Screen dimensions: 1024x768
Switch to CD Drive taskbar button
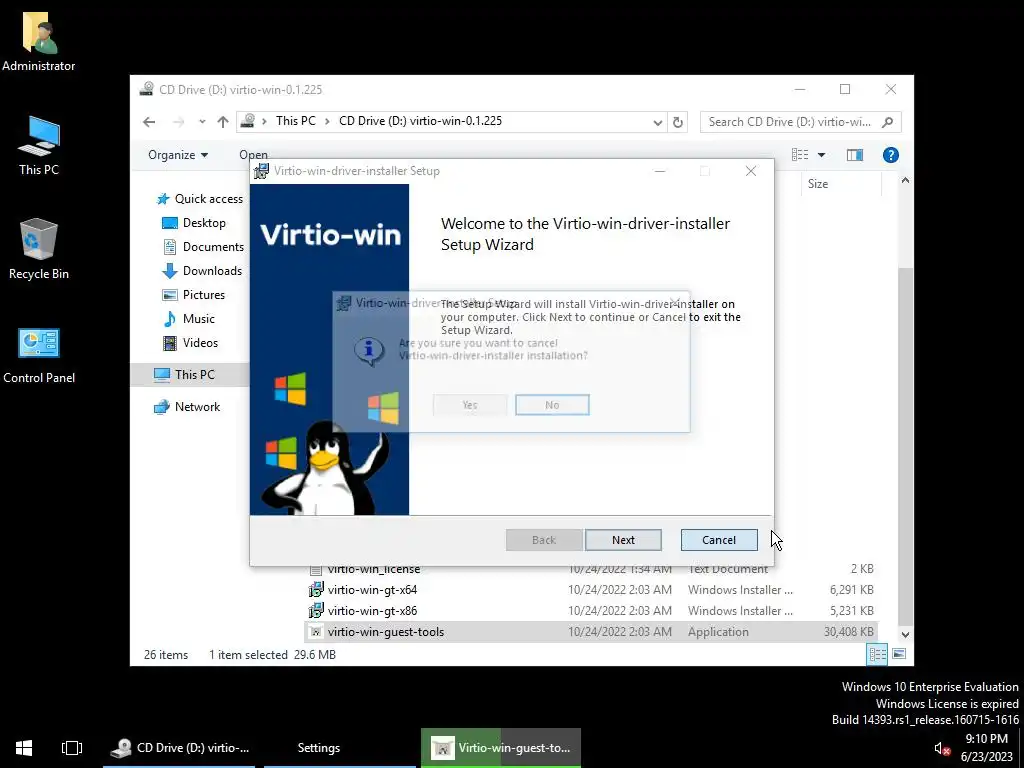pos(180,748)
